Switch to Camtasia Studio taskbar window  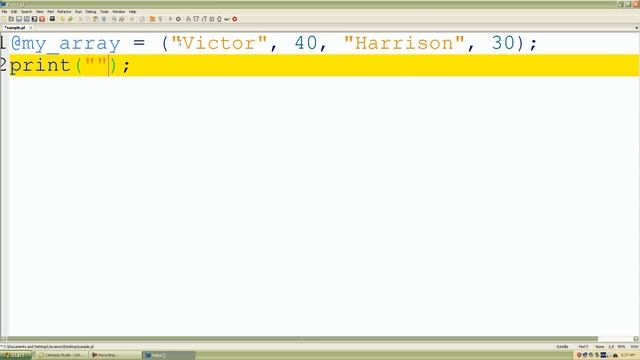(x=61, y=355)
